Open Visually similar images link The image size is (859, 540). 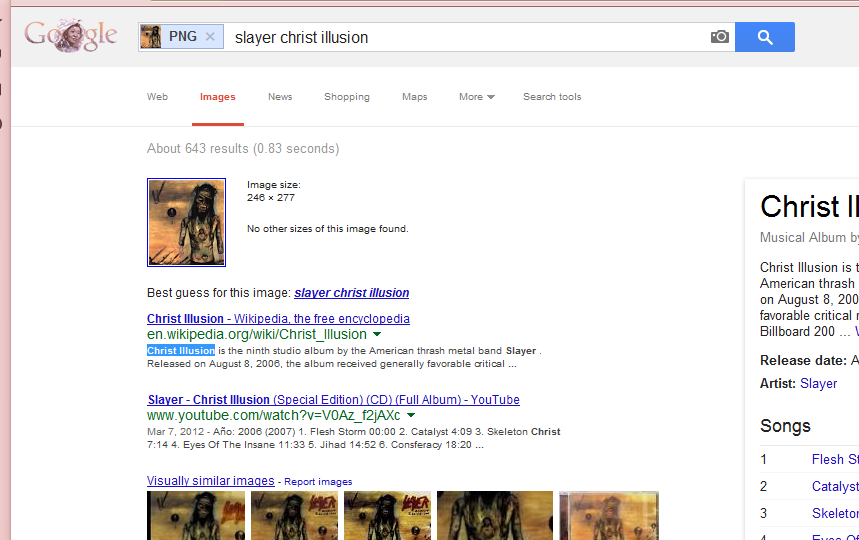click(210, 481)
